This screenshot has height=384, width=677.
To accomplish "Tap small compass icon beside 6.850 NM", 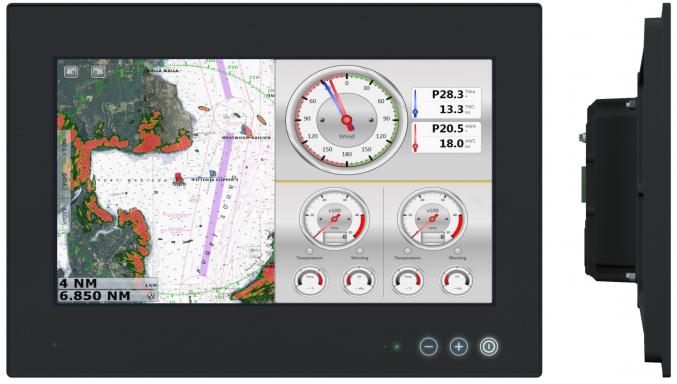I will pyautogui.click(x=151, y=296).
